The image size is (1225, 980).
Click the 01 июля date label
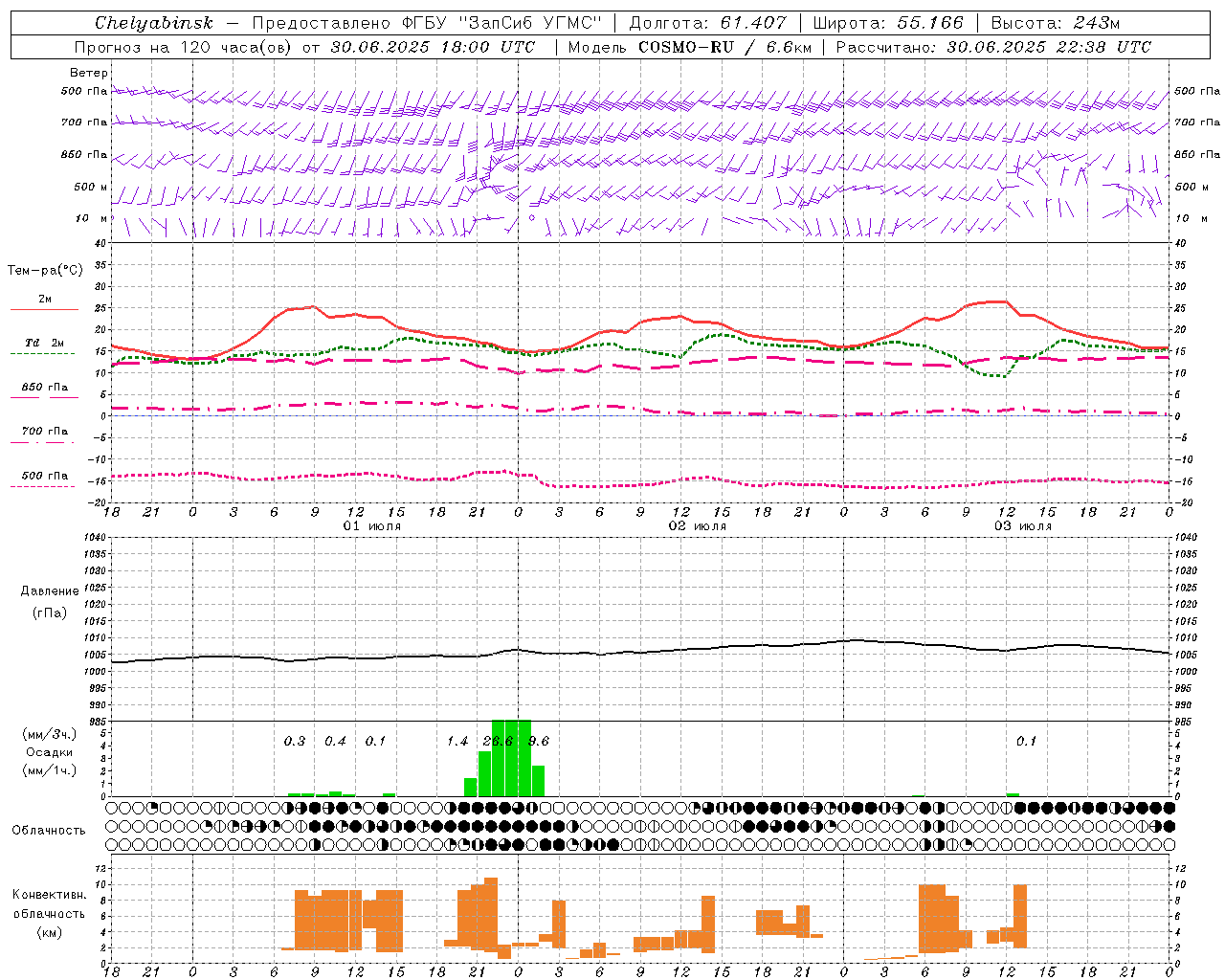tap(372, 526)
